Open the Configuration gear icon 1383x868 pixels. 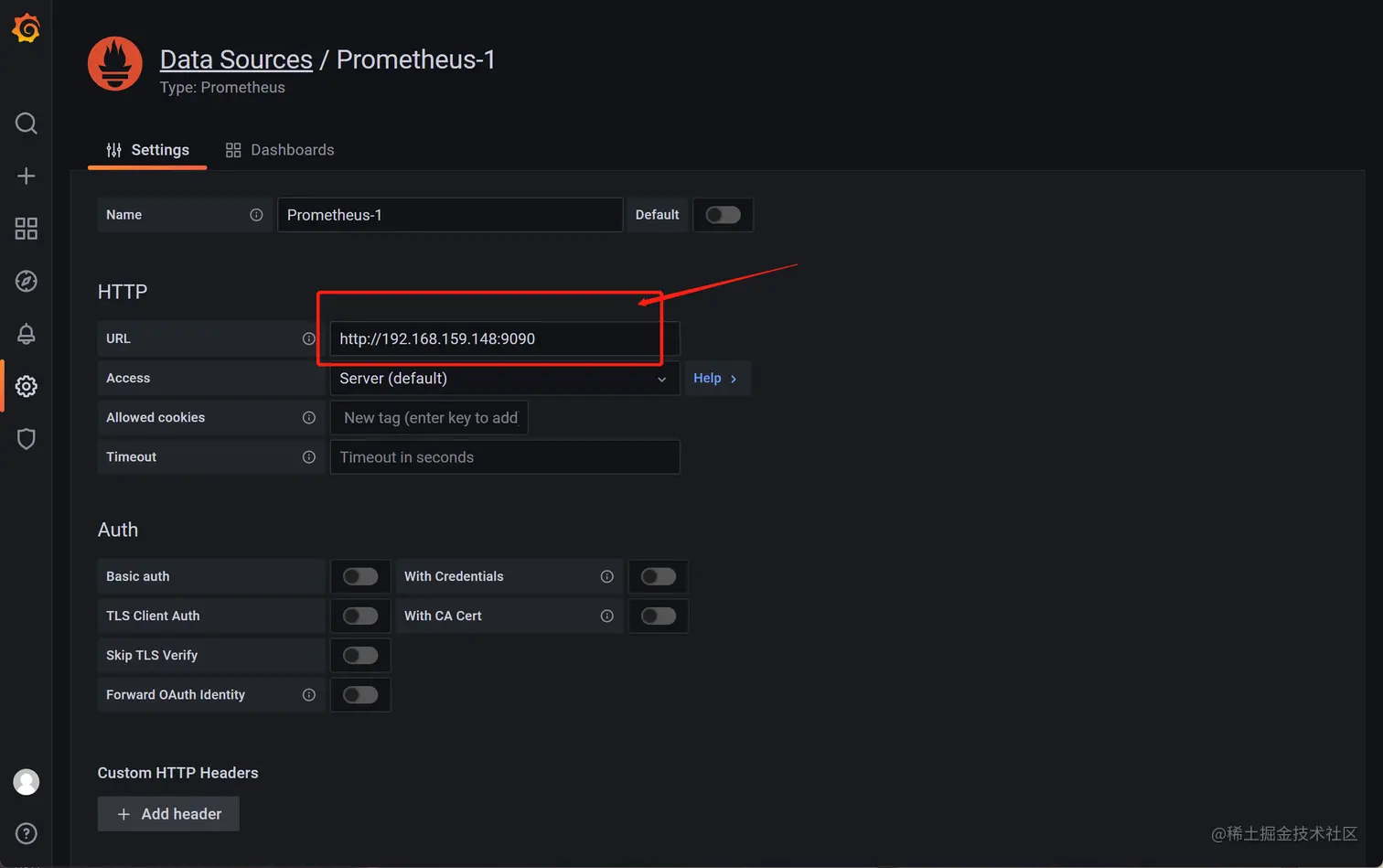[26, 386]
